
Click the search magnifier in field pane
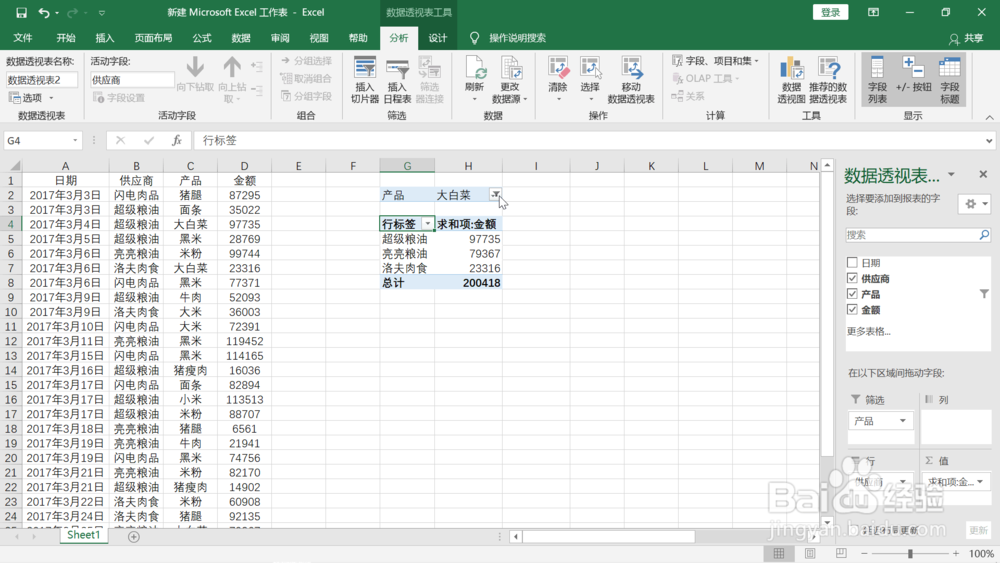(x=984, y=235)
